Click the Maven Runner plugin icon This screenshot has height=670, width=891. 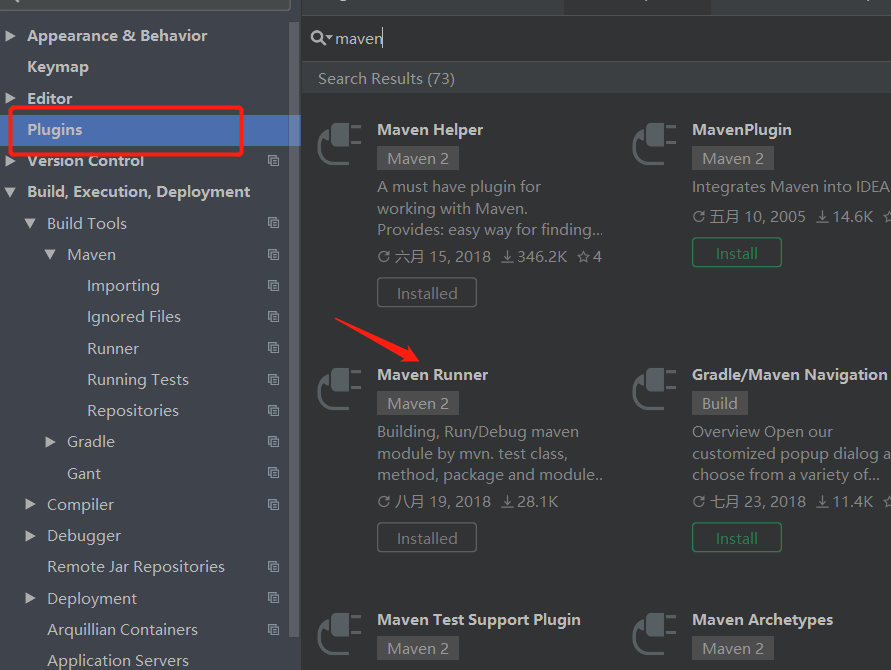(x=340, y=389)
